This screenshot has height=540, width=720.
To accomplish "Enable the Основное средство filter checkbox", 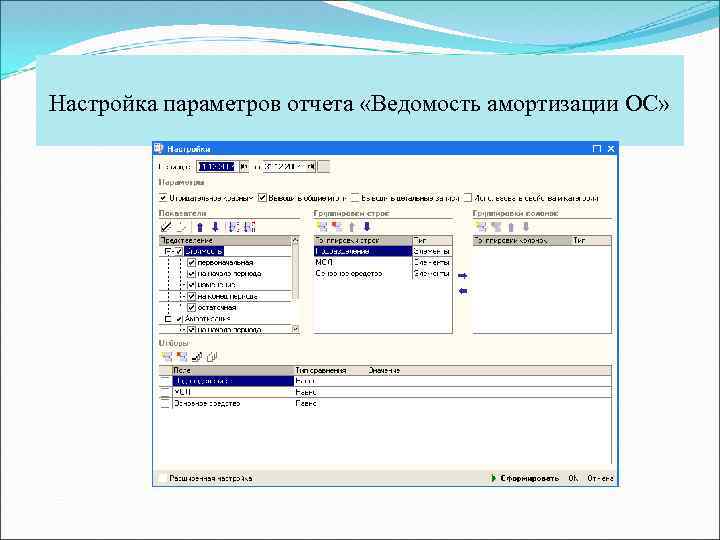I will point(165,403).
